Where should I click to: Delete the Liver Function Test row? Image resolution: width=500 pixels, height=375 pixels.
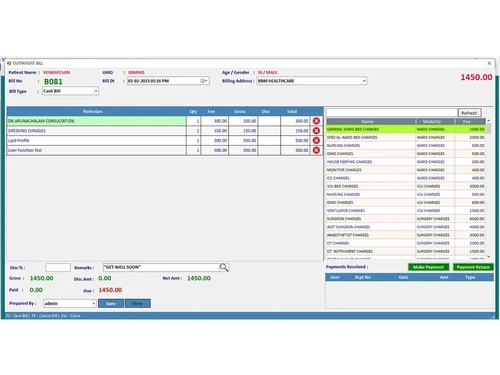pos(316,150)
